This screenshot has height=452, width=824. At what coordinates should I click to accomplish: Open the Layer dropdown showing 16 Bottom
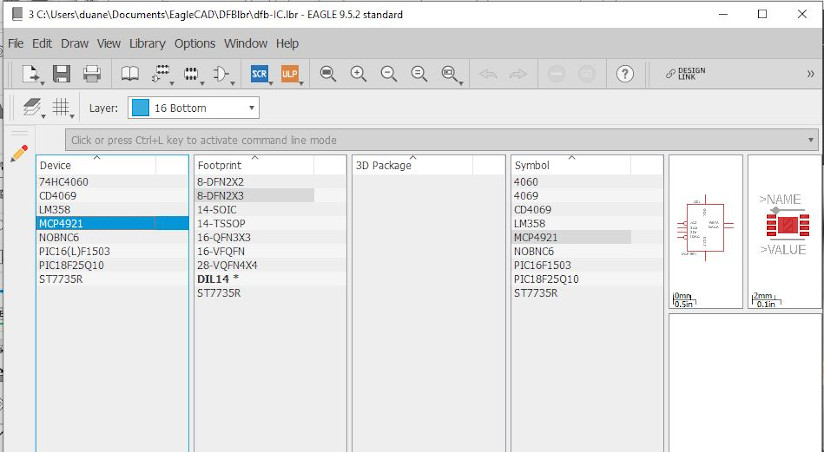(x=193, y=108)
